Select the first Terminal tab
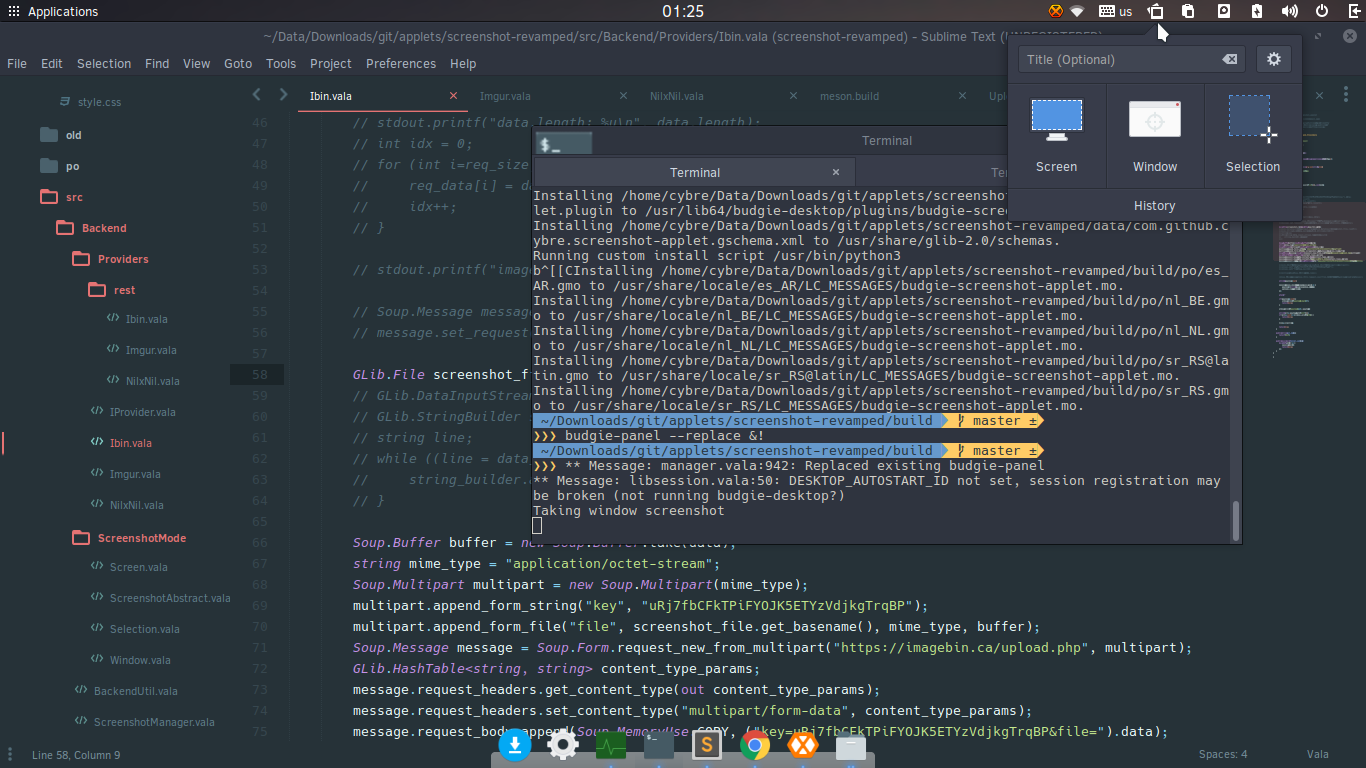 (x=695, y=172)
